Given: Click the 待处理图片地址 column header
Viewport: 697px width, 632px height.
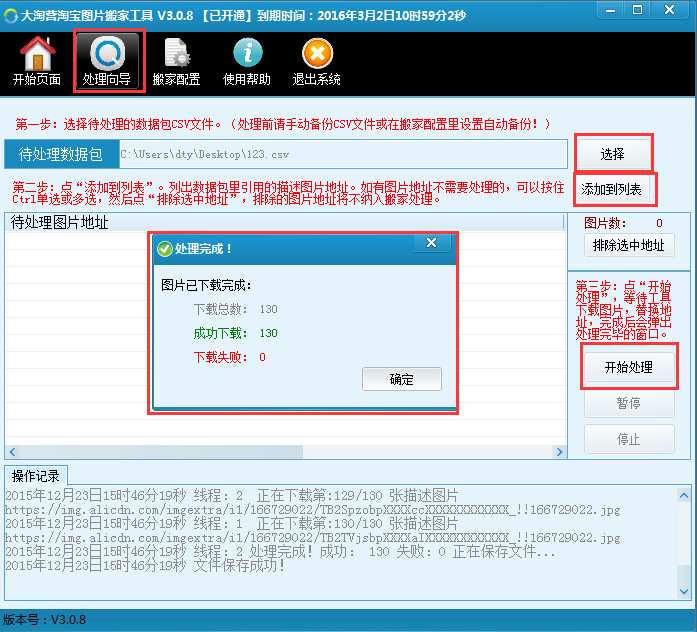Looking at the screenshot, I should [284, 222].
